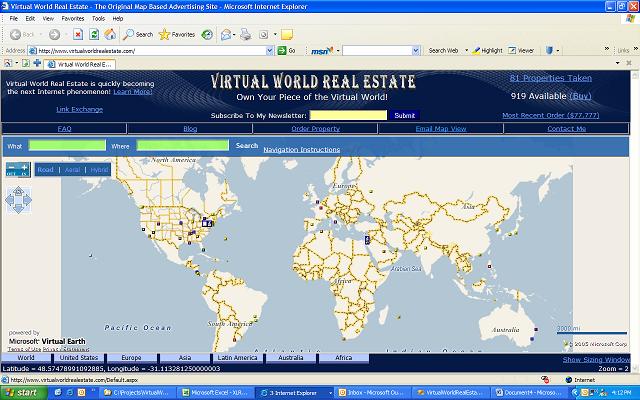This screenshot has width=640, height=400.
Task: Open the View menu
Action: (48, 18)
